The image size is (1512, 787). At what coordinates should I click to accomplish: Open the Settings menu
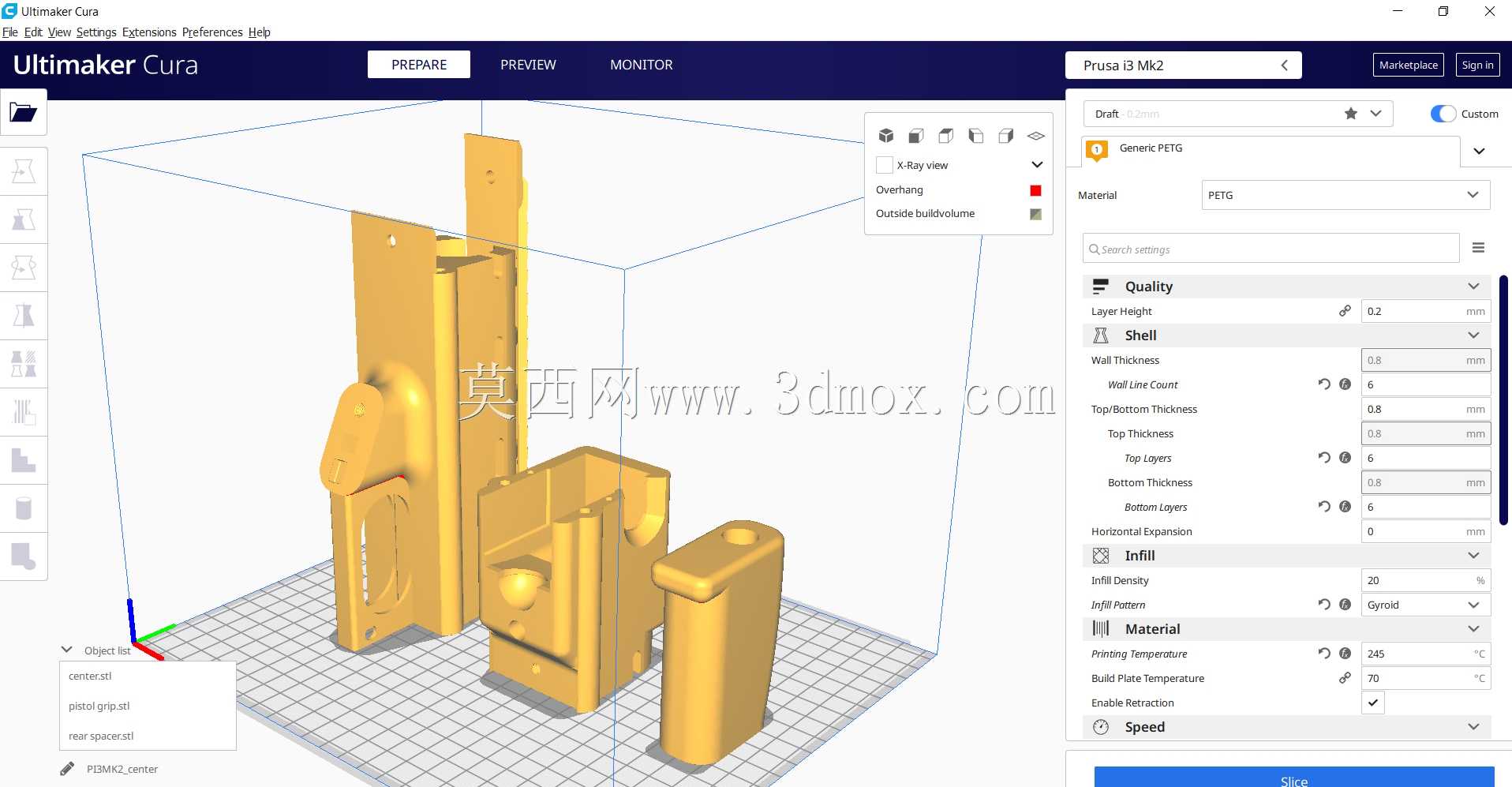[96, 32]
